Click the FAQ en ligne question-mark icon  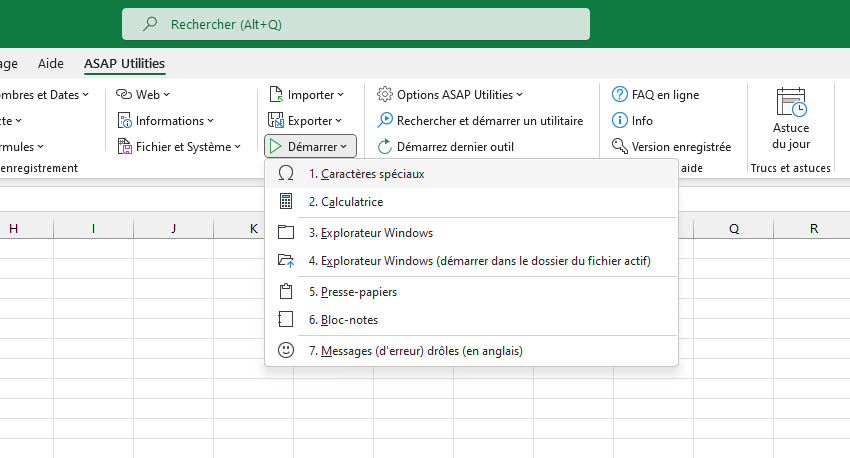[620, 94]
